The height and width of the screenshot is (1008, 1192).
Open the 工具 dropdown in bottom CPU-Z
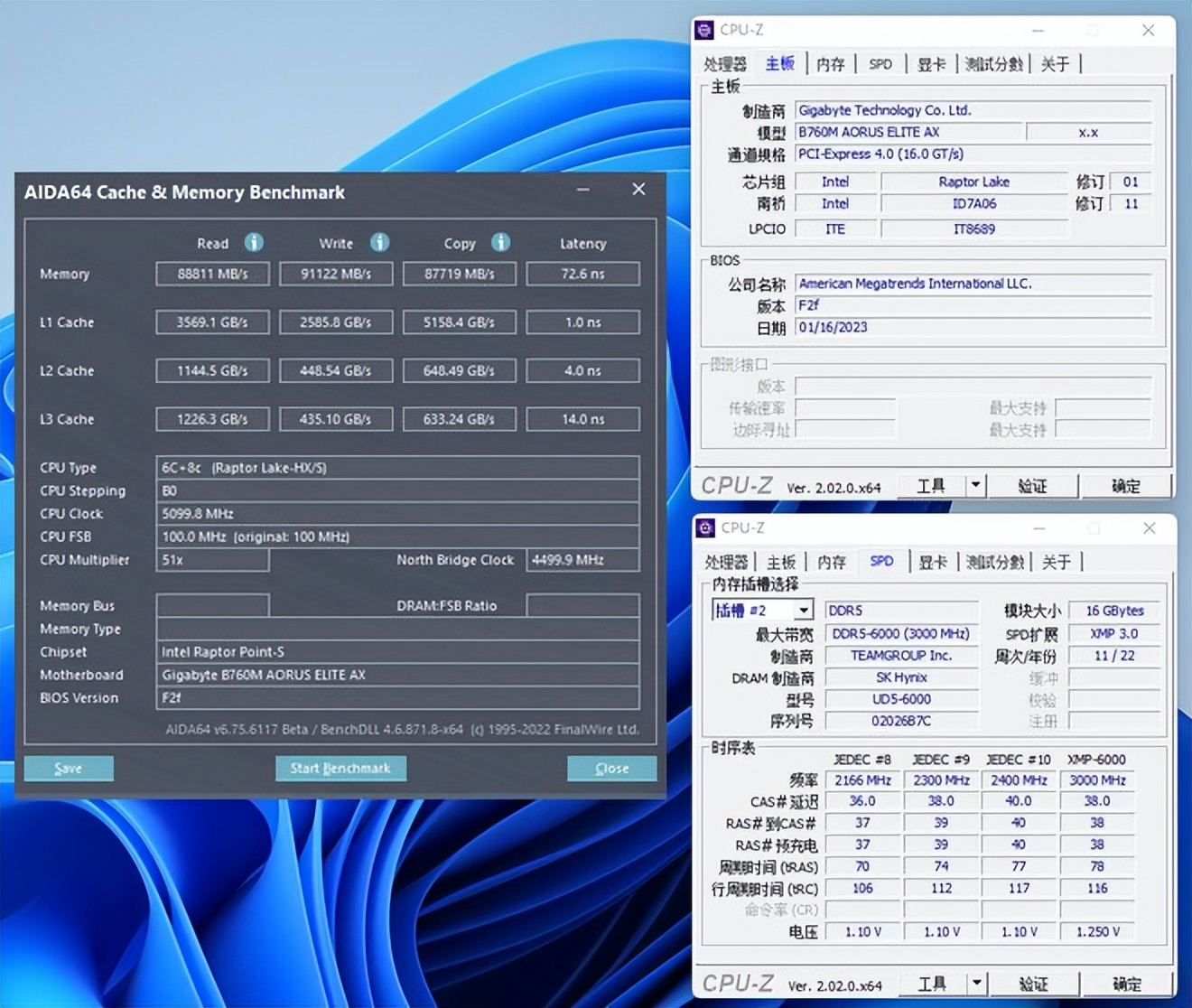coord(977,984)
